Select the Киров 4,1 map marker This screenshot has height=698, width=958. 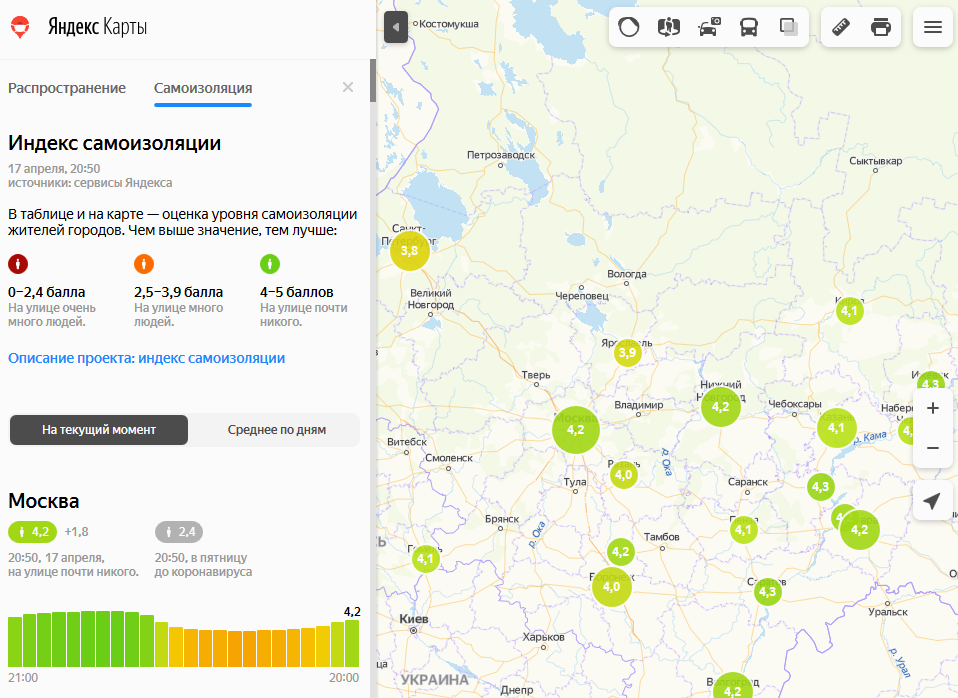coord(849,311)
